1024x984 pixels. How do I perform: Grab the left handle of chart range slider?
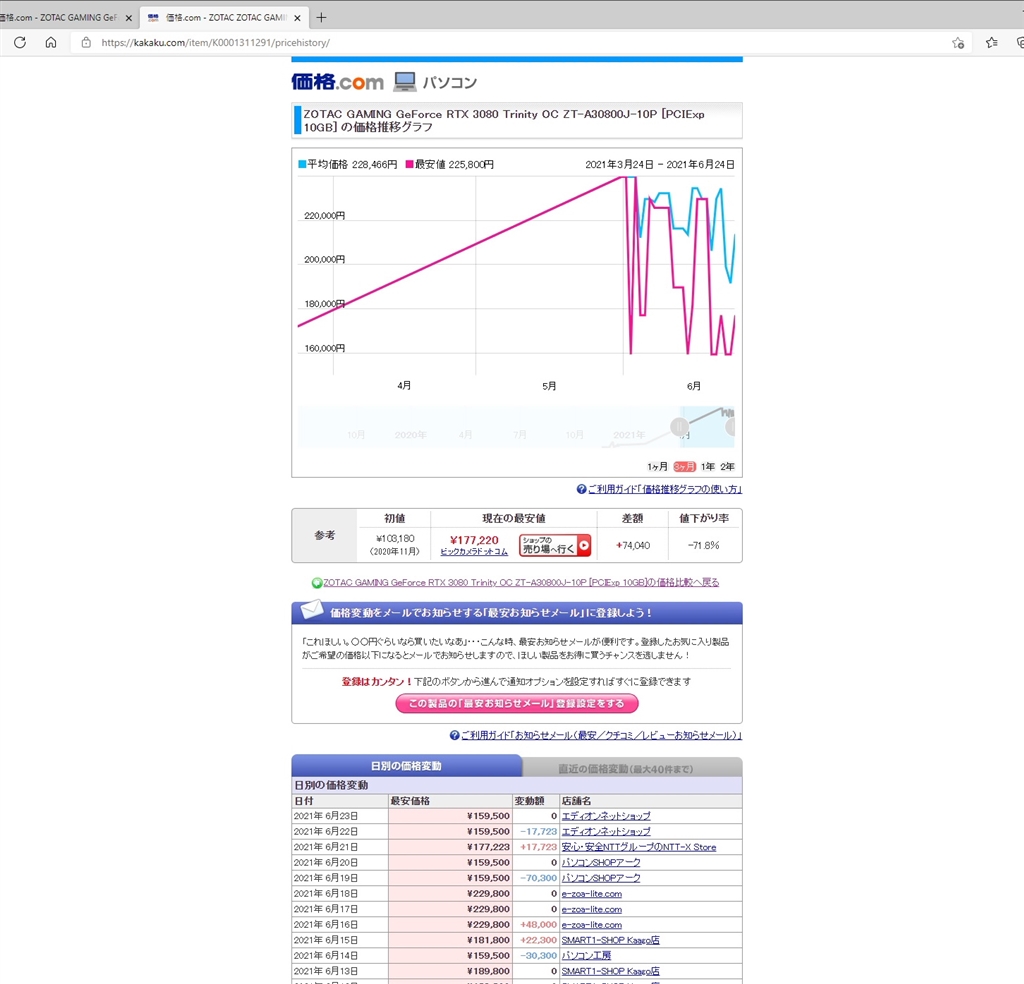coord(679,428)
